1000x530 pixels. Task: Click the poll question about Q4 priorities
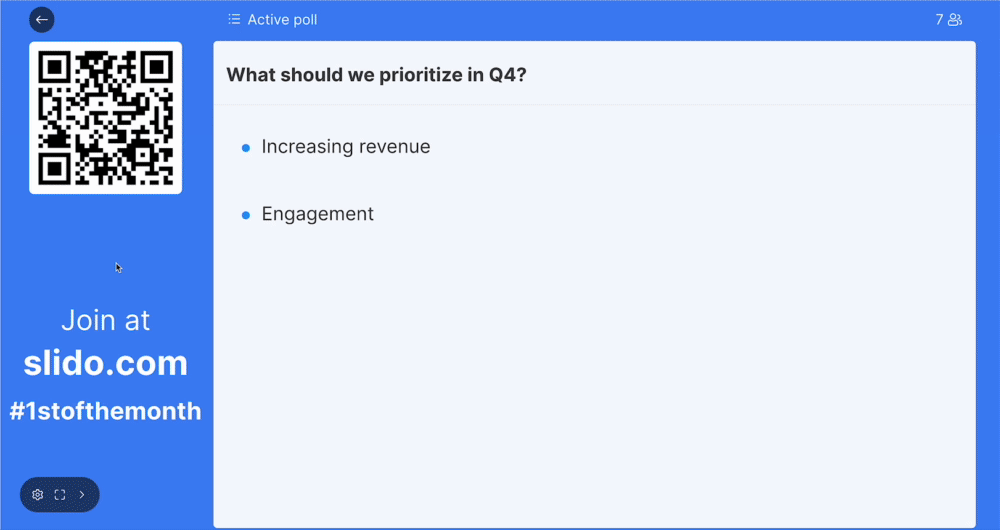(376, 74)
